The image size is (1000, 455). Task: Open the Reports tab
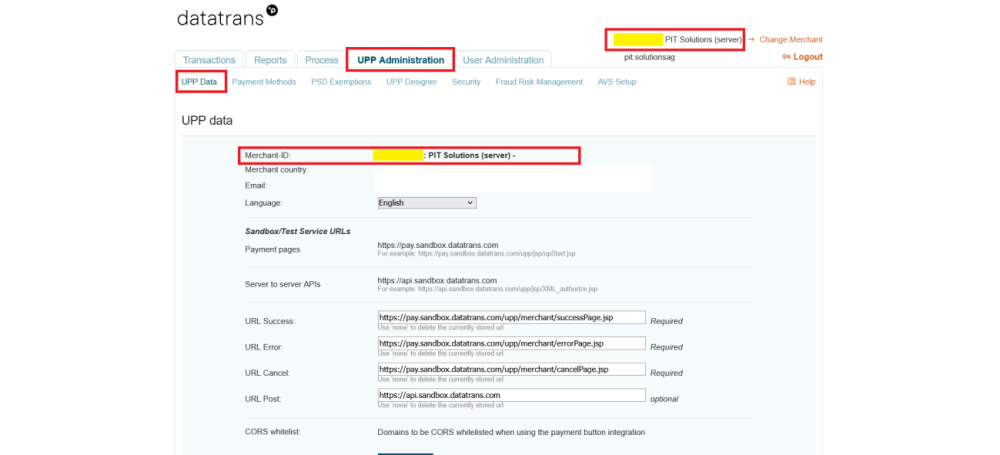coord(270,60)
